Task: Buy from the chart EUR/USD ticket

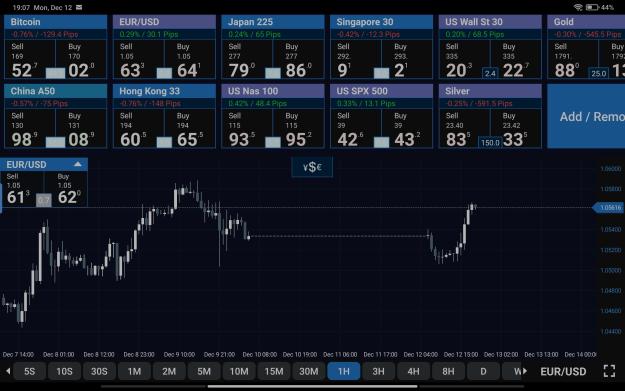Action: [x=66, y=189]
